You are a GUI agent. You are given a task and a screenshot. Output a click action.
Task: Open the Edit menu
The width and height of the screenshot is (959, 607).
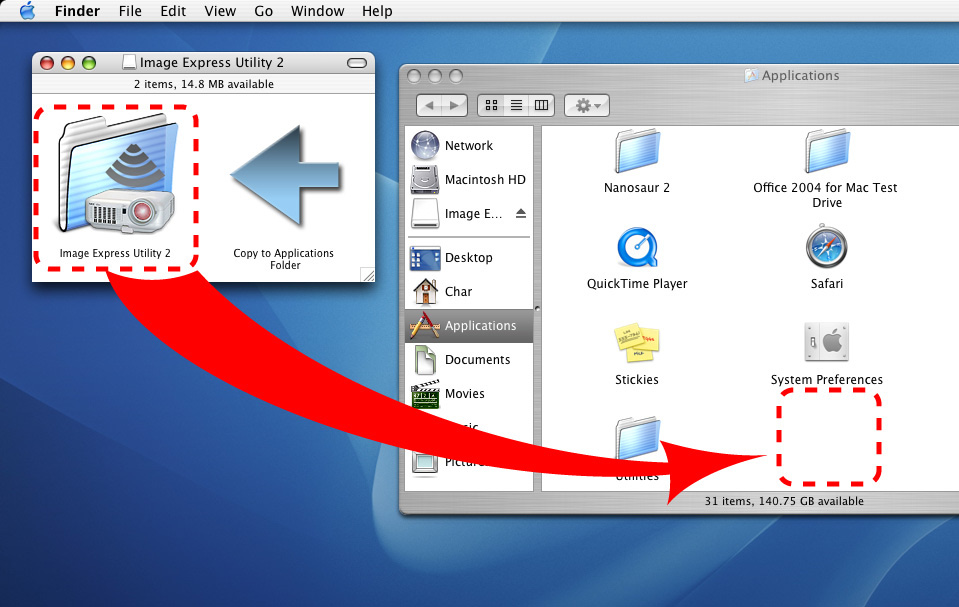pyautogui.click(x=173, y=11)
